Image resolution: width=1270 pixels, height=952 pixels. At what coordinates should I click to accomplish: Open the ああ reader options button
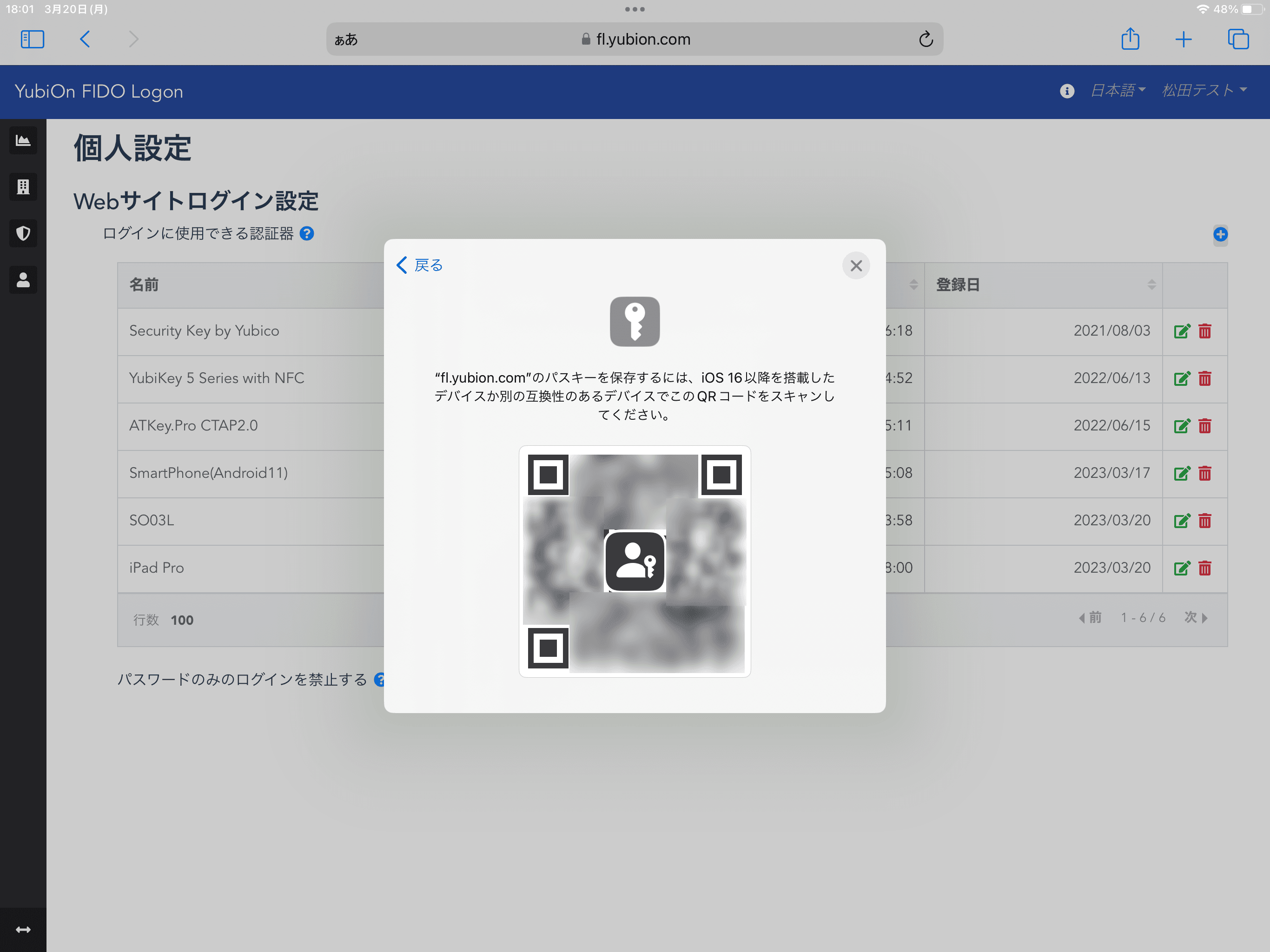click(x=346, y=40)
